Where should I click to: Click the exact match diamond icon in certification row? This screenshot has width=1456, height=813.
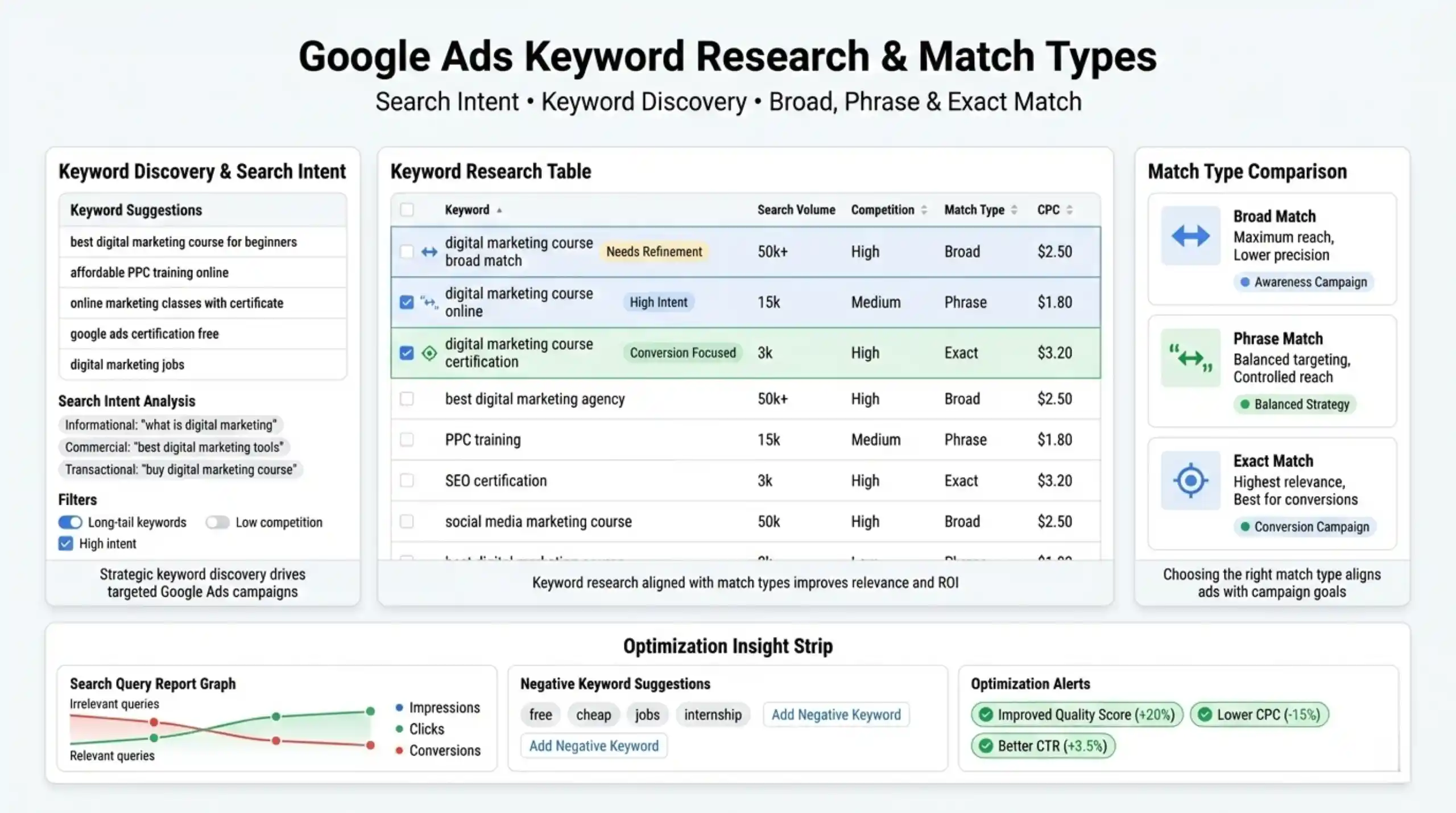pyautogui.click(x=429, y=353)
